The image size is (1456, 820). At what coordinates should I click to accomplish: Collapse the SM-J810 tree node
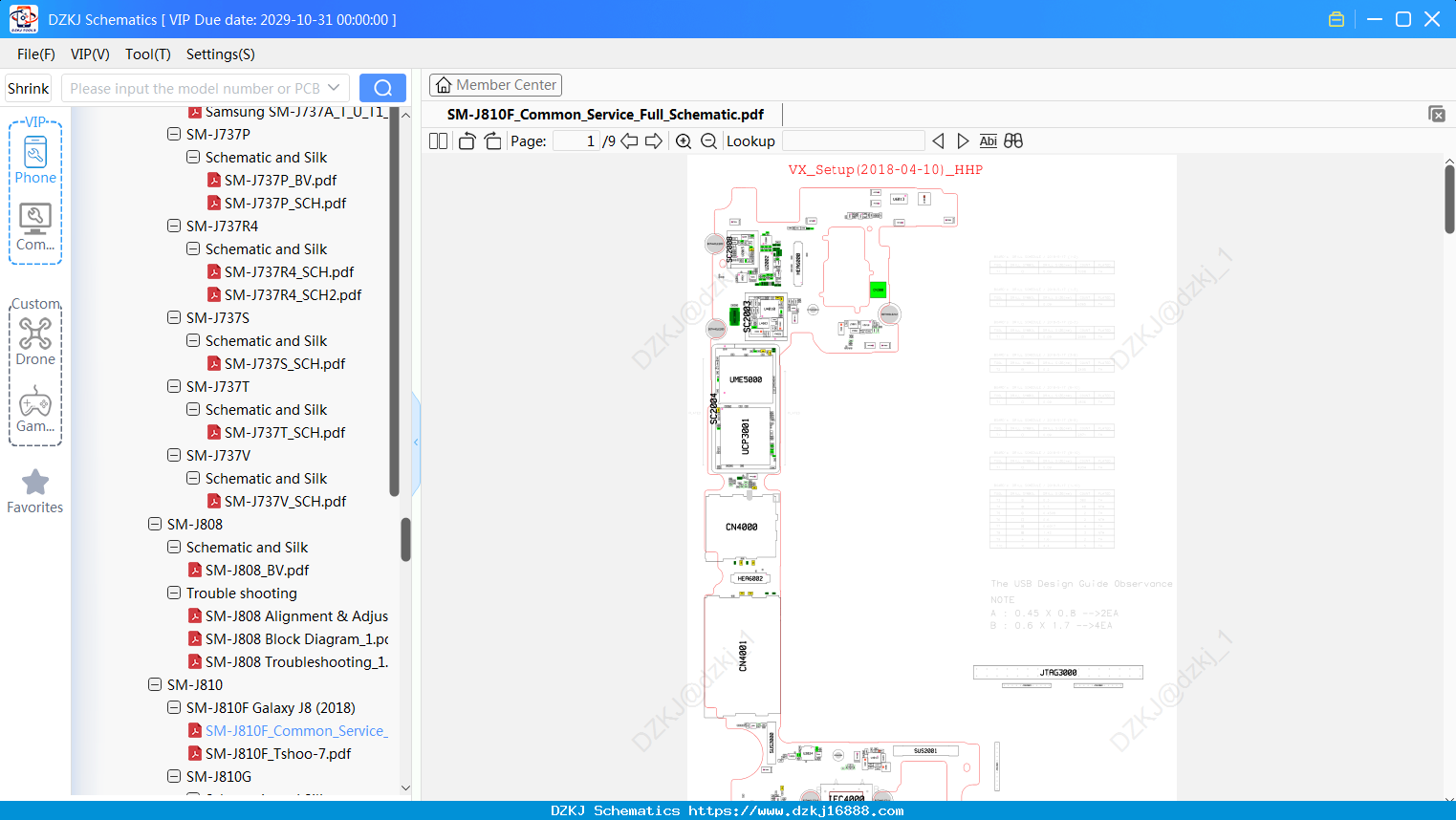pyautogui.click(x=155, y=685)
